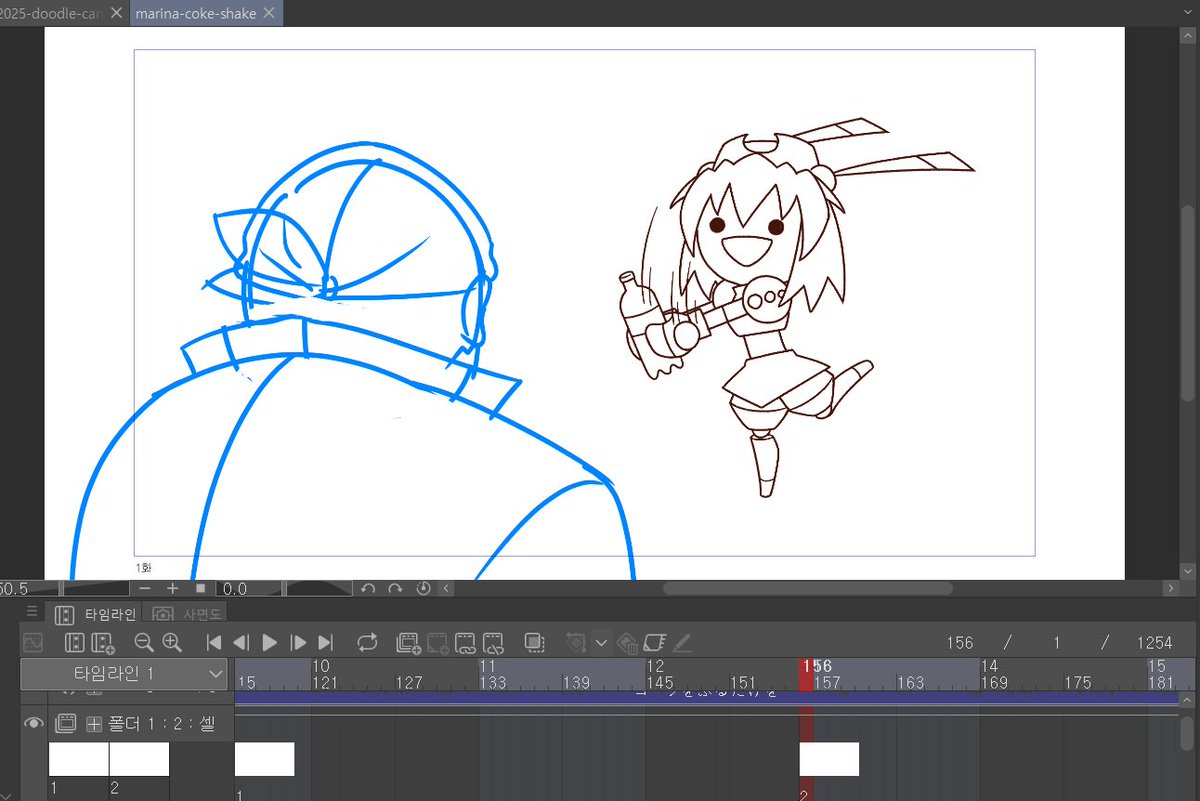Click the current frame field showing 156
Viewport: 1200px width, 801px height.
click(960, 643)
